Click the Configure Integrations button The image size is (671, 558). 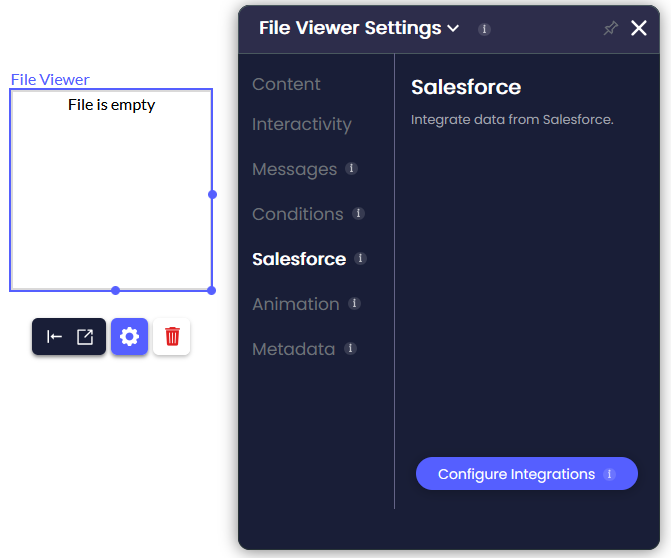[527, 474]
